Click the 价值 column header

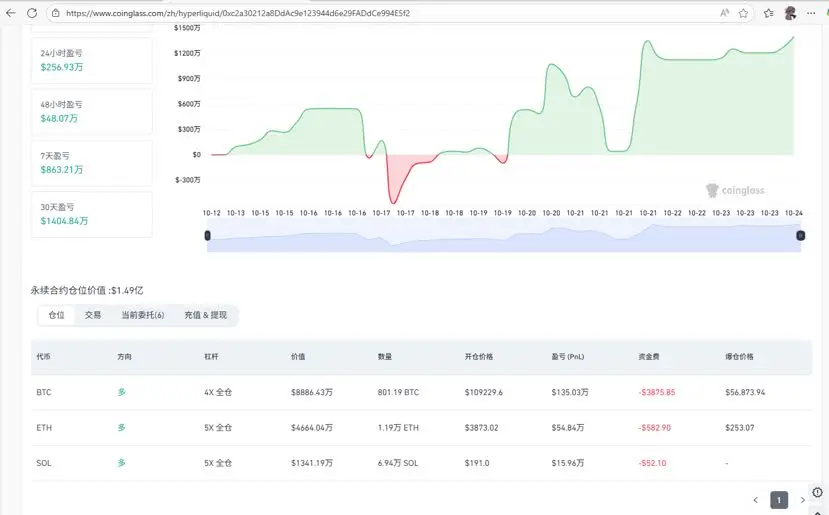(298, 357)
